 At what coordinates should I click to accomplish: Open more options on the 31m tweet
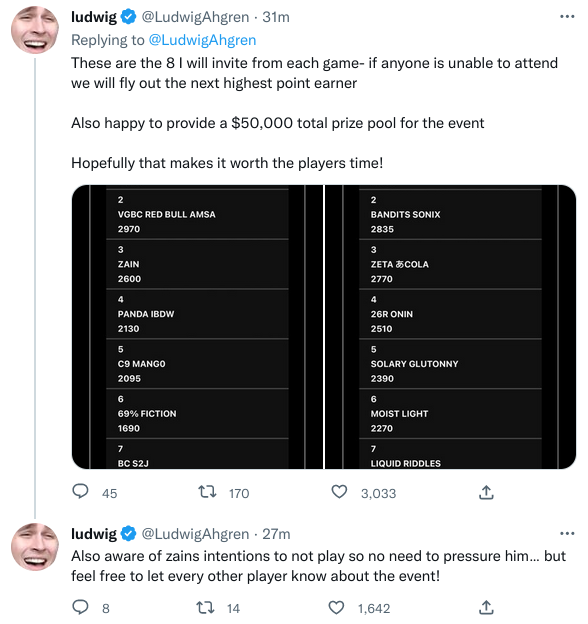tap(567, 16)
